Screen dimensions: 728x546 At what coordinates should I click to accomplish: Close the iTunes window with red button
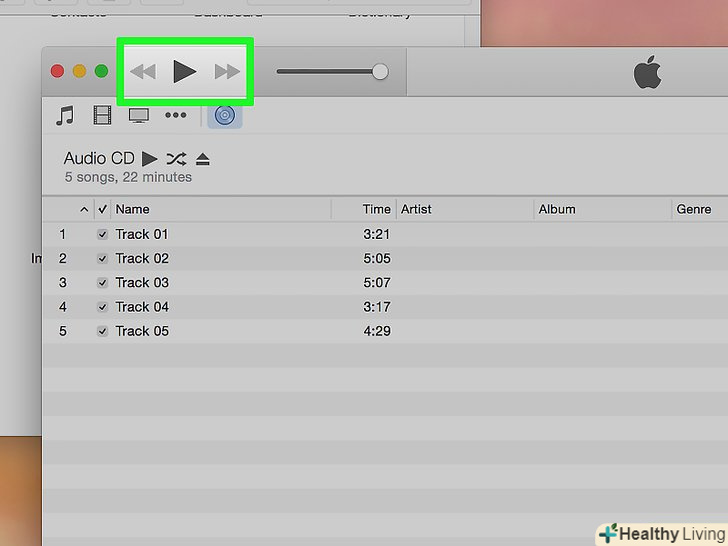click(58, 72)
